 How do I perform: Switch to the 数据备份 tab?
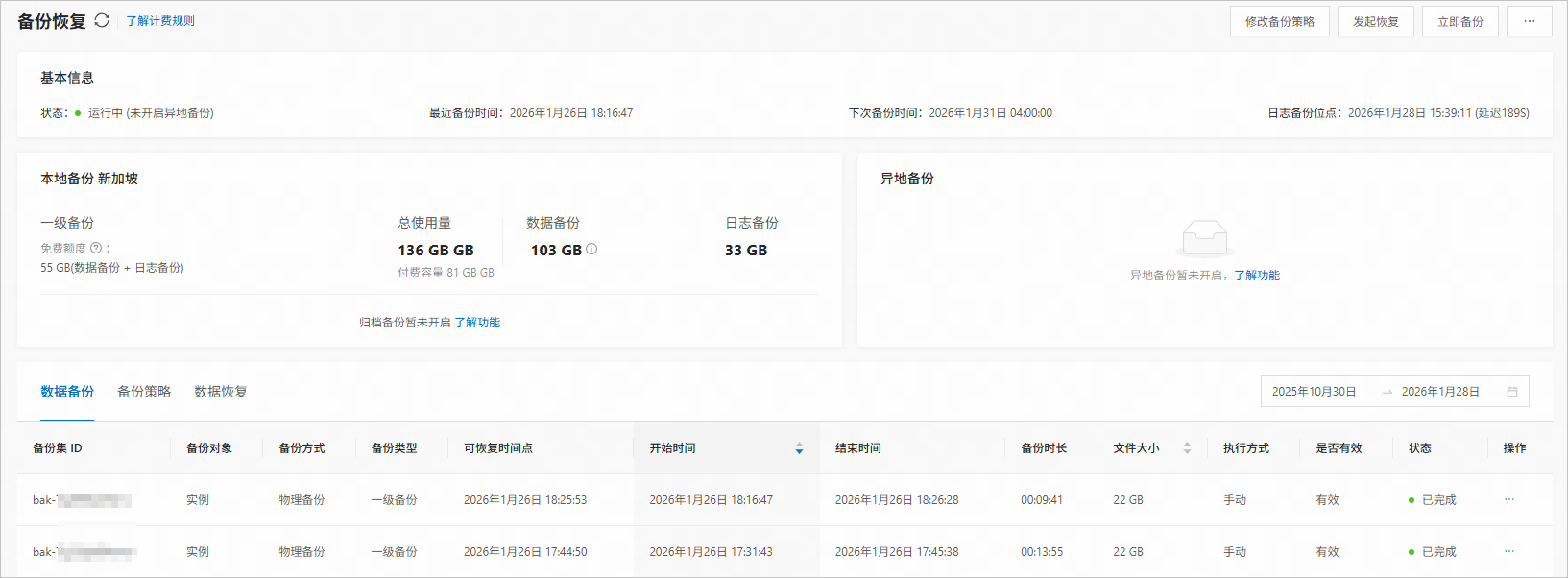click(x=67, y=392)
